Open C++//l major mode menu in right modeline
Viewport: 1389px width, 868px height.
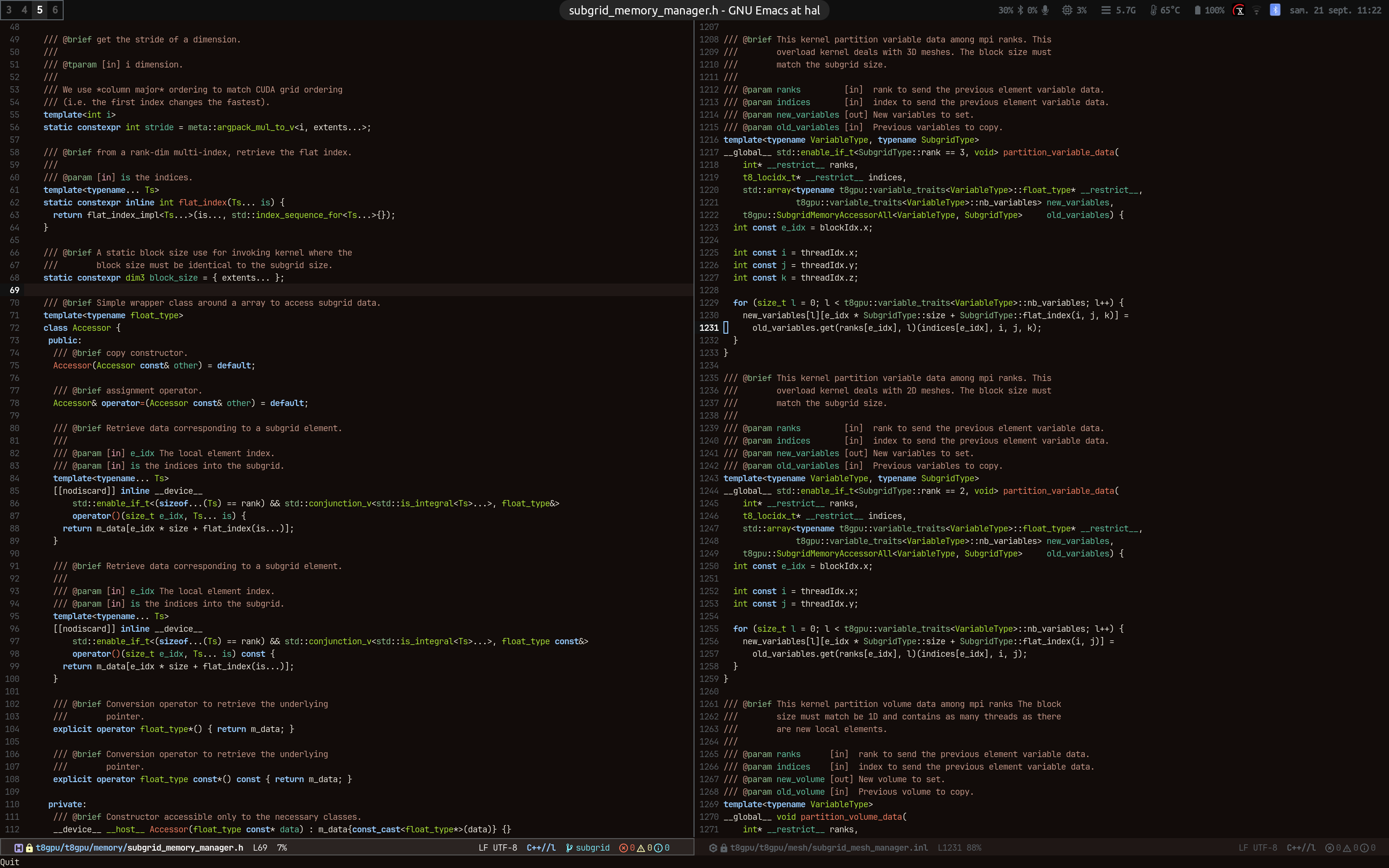pyautogui.click(x=1301, y=848)
